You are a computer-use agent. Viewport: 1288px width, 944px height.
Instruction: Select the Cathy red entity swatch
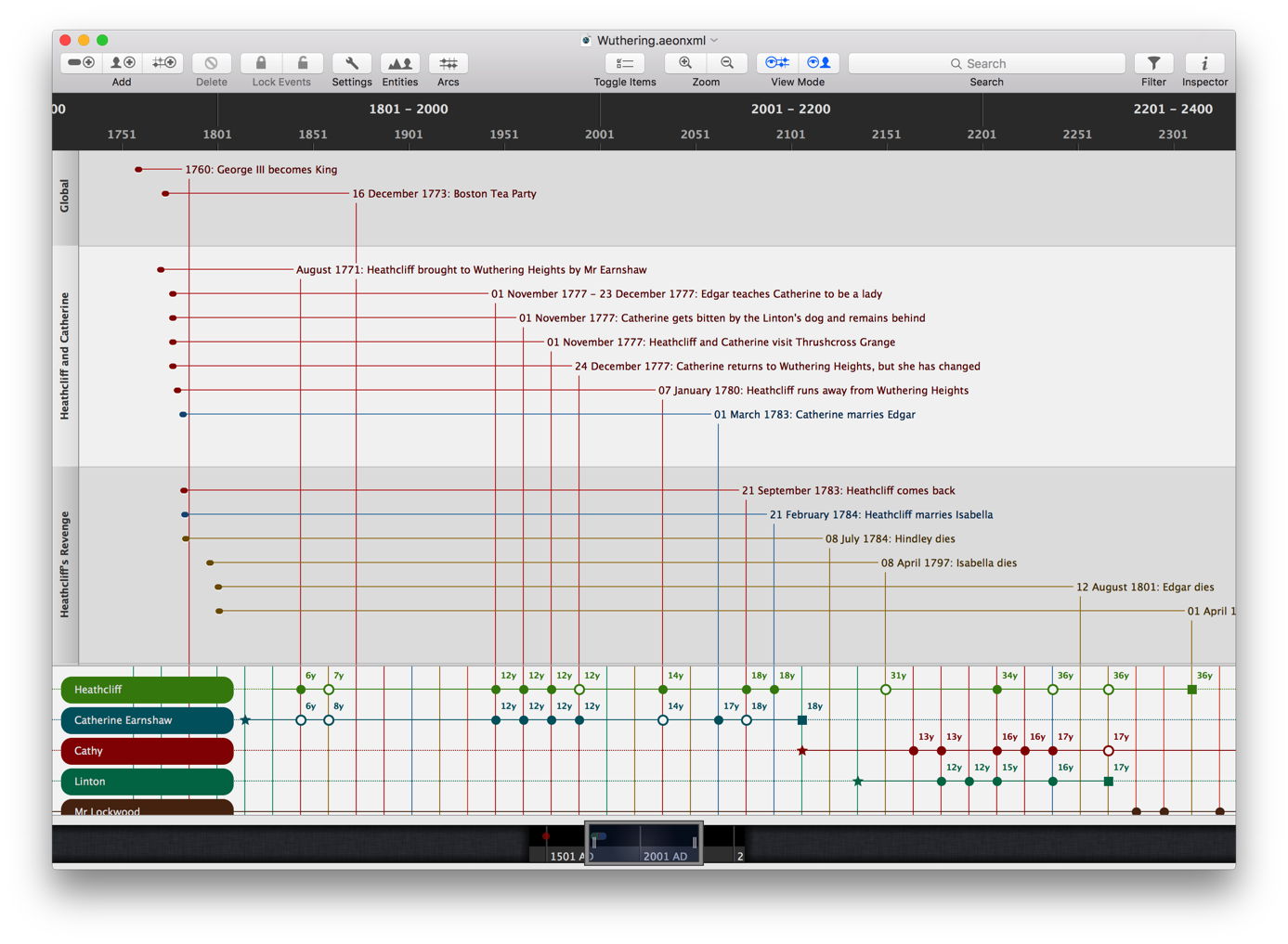click(147, 751)
